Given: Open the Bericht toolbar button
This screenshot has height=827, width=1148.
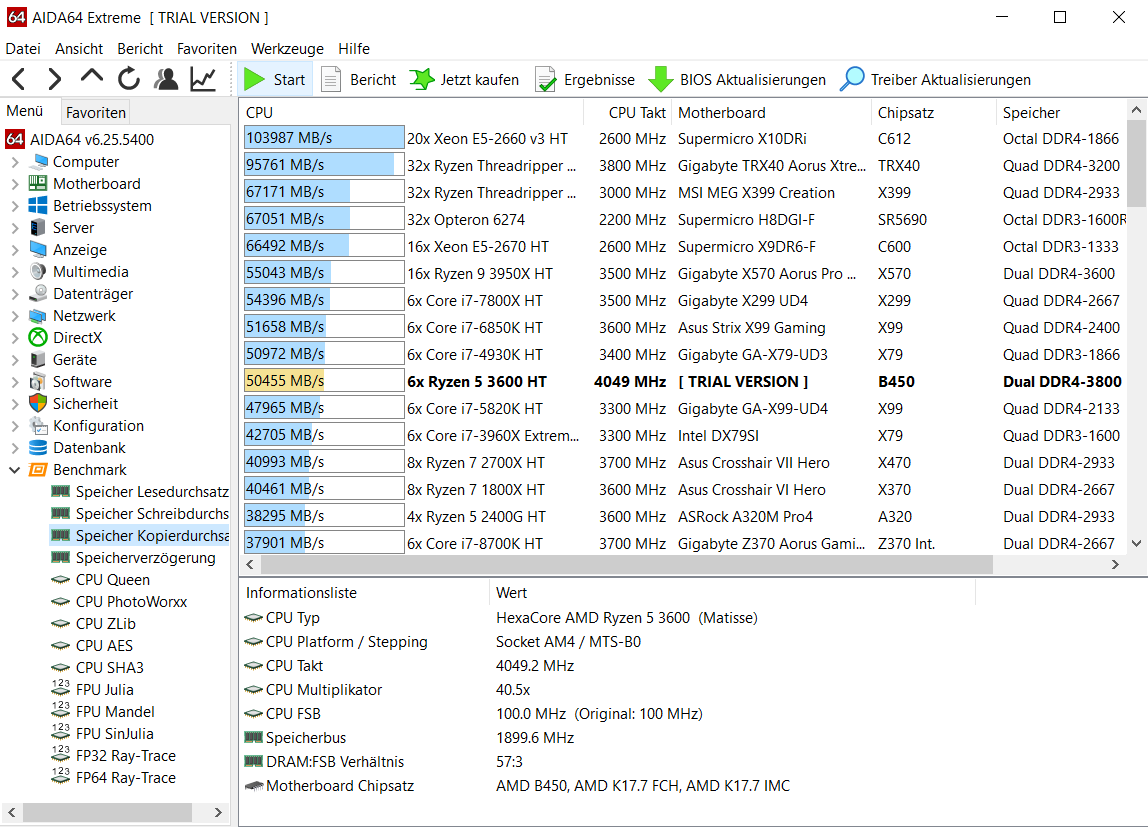Looking at the screenshot, I should pyautogui.click(x=359, y=79).
